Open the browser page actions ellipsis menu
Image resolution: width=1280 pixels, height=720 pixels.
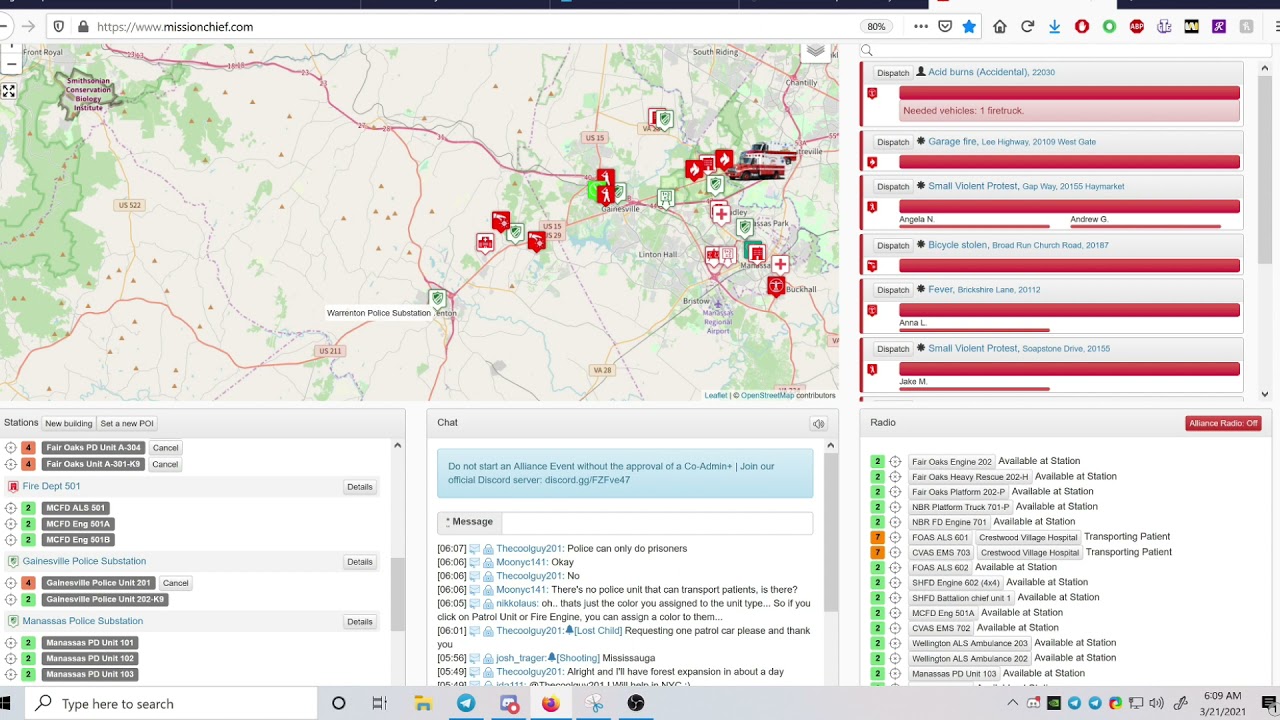coord(921,27)
